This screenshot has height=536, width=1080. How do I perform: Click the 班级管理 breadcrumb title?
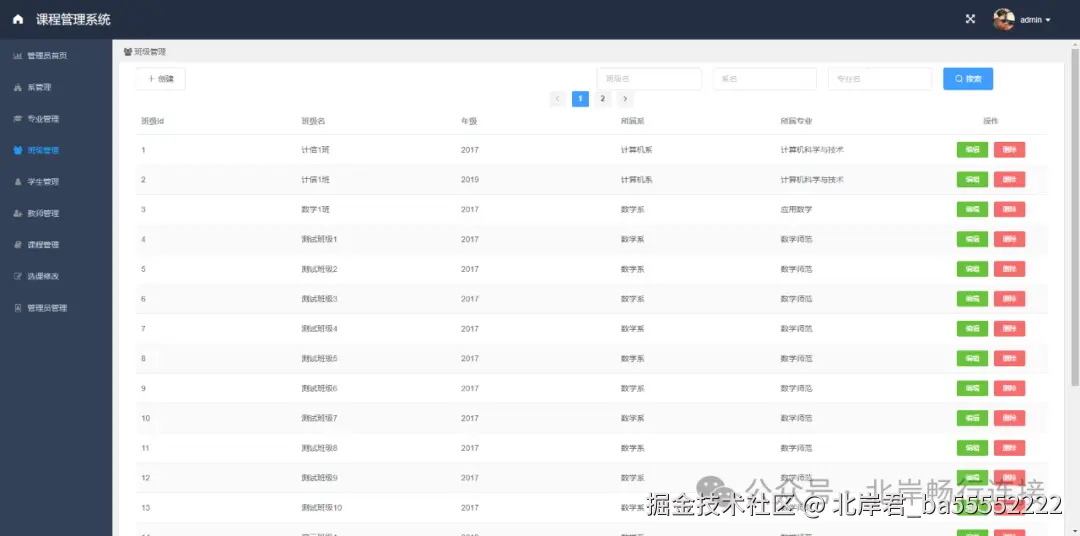(x=149, y=52)
